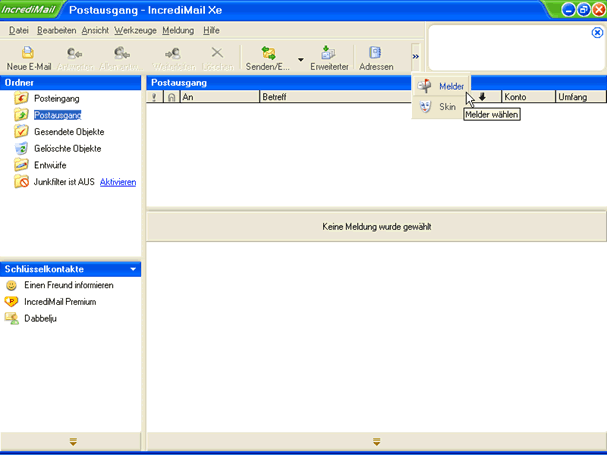The width and height of the screenshot is (608, 456).
Task: Open the Ansicht menu
Action: point(95,30)
